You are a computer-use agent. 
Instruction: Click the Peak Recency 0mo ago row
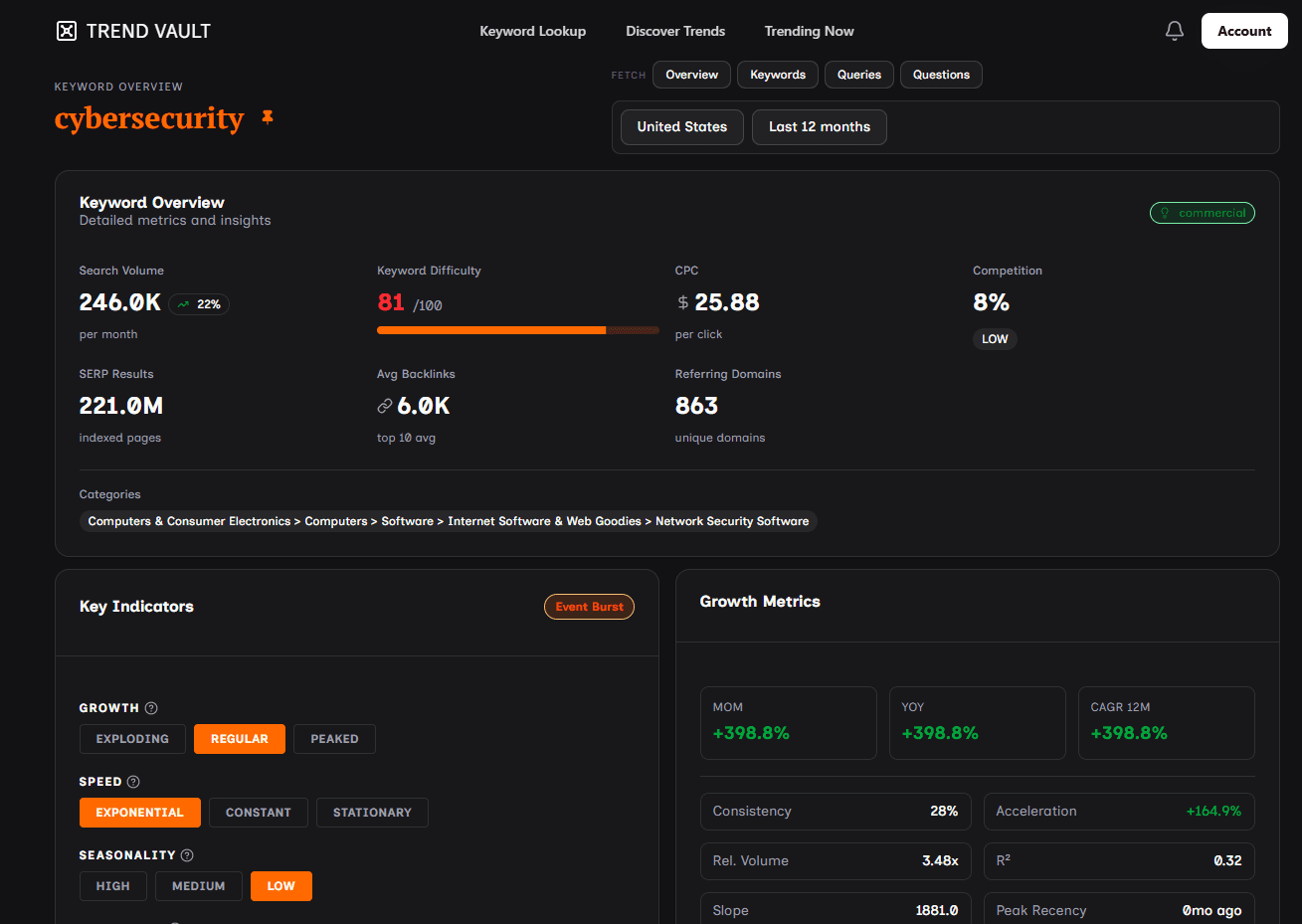click(x=1119, y=910)
